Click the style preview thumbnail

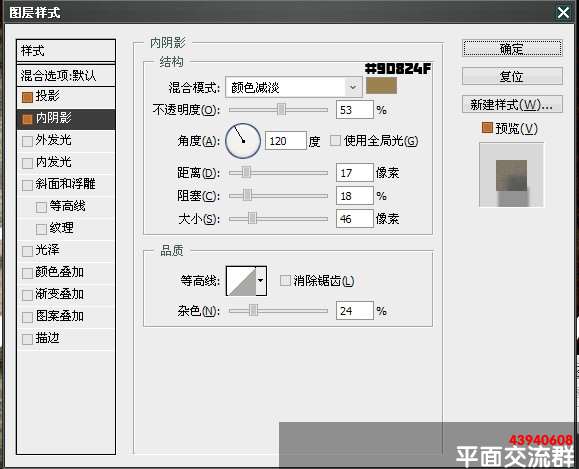click(511, 175)
